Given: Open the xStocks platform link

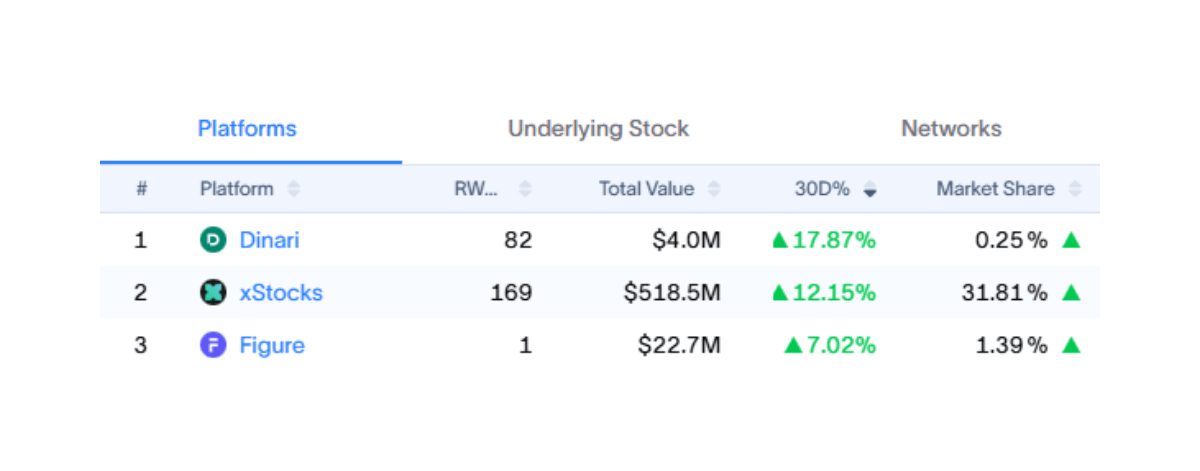Looking at the screenshot, I should (281, 293).
